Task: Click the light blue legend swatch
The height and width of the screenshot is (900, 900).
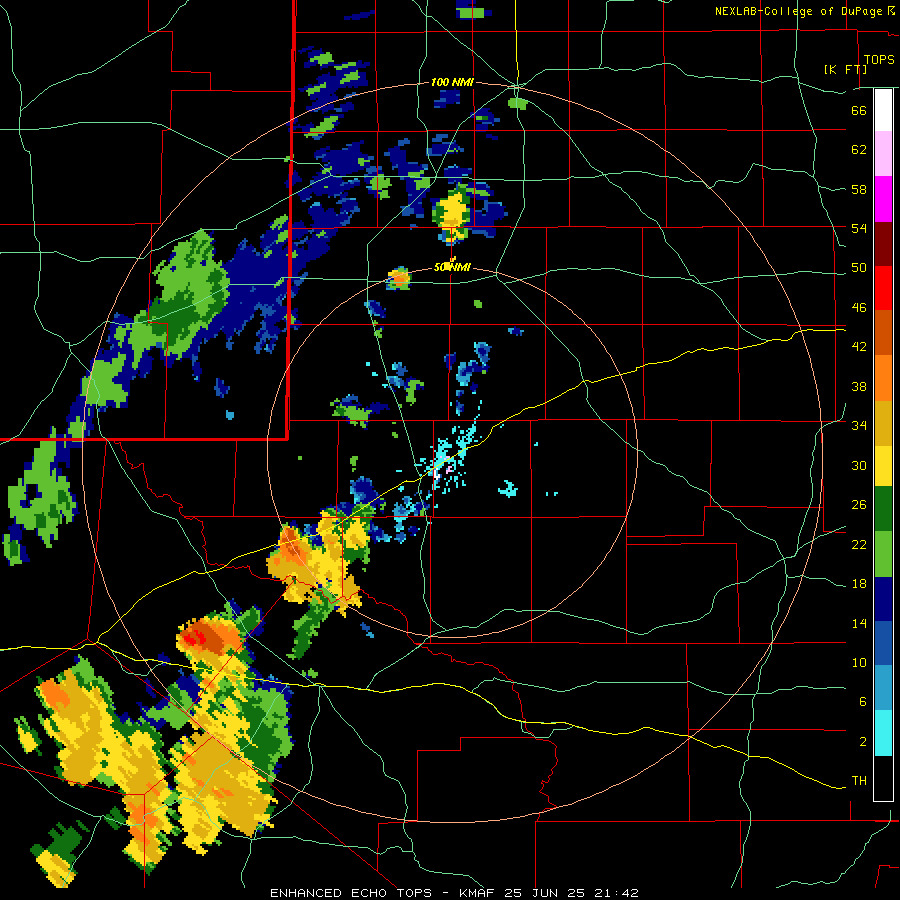Action: (x=883, y=688)
